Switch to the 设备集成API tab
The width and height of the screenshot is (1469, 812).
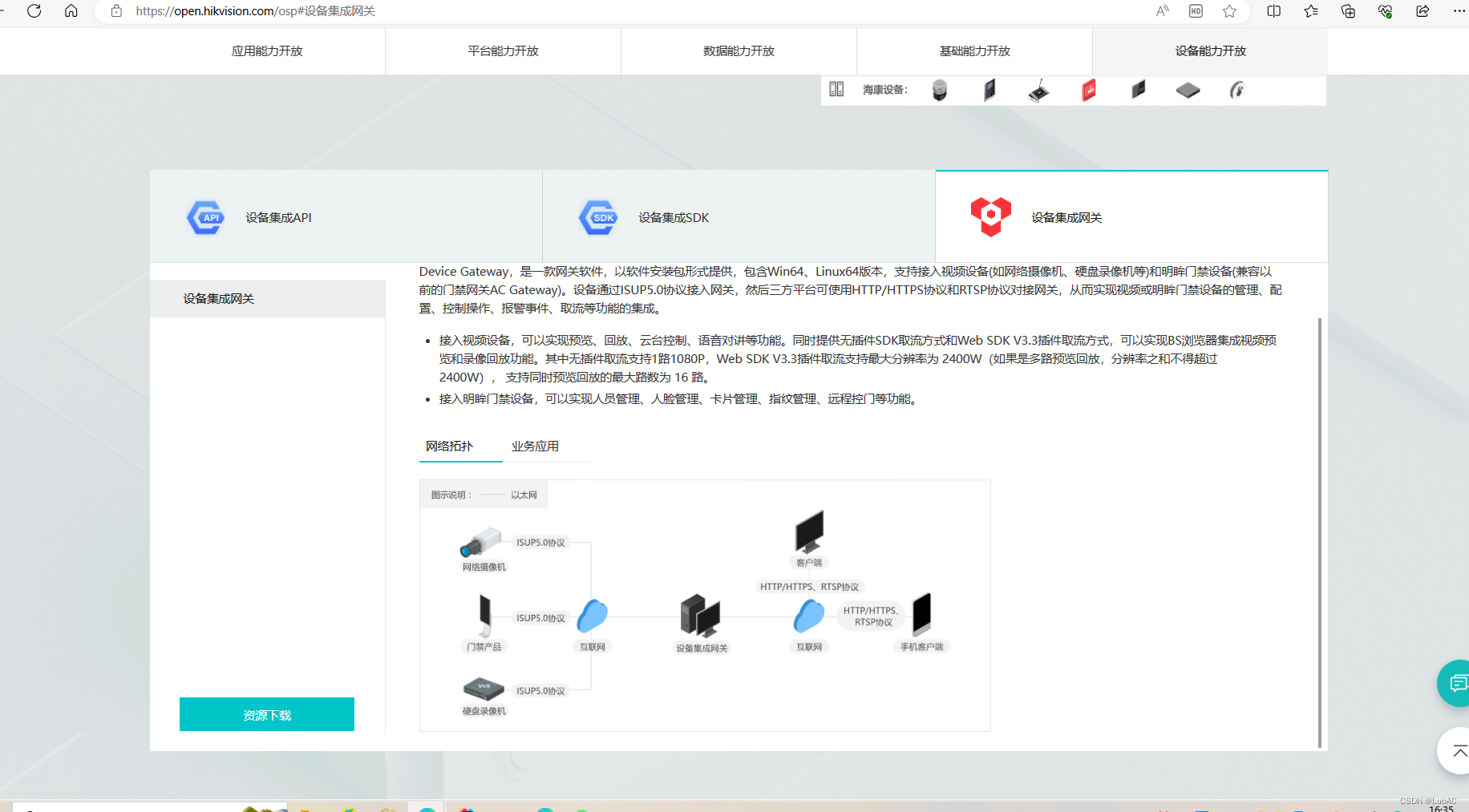[x=346, y=217]
